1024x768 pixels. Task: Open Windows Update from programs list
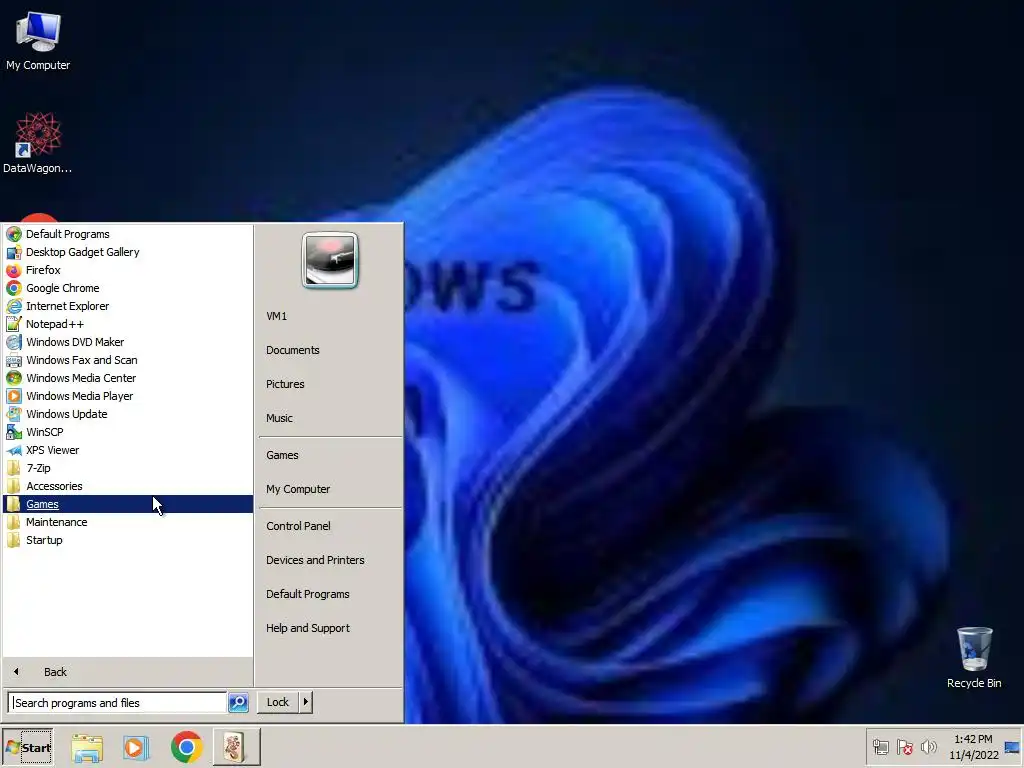(128, 414)
